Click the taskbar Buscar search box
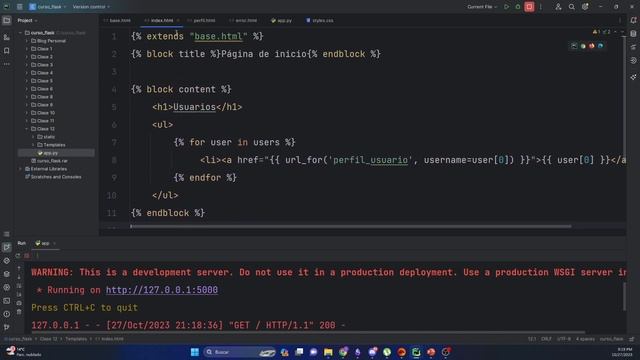This screenshot has height=360, width=640. (x=240, y=352)
